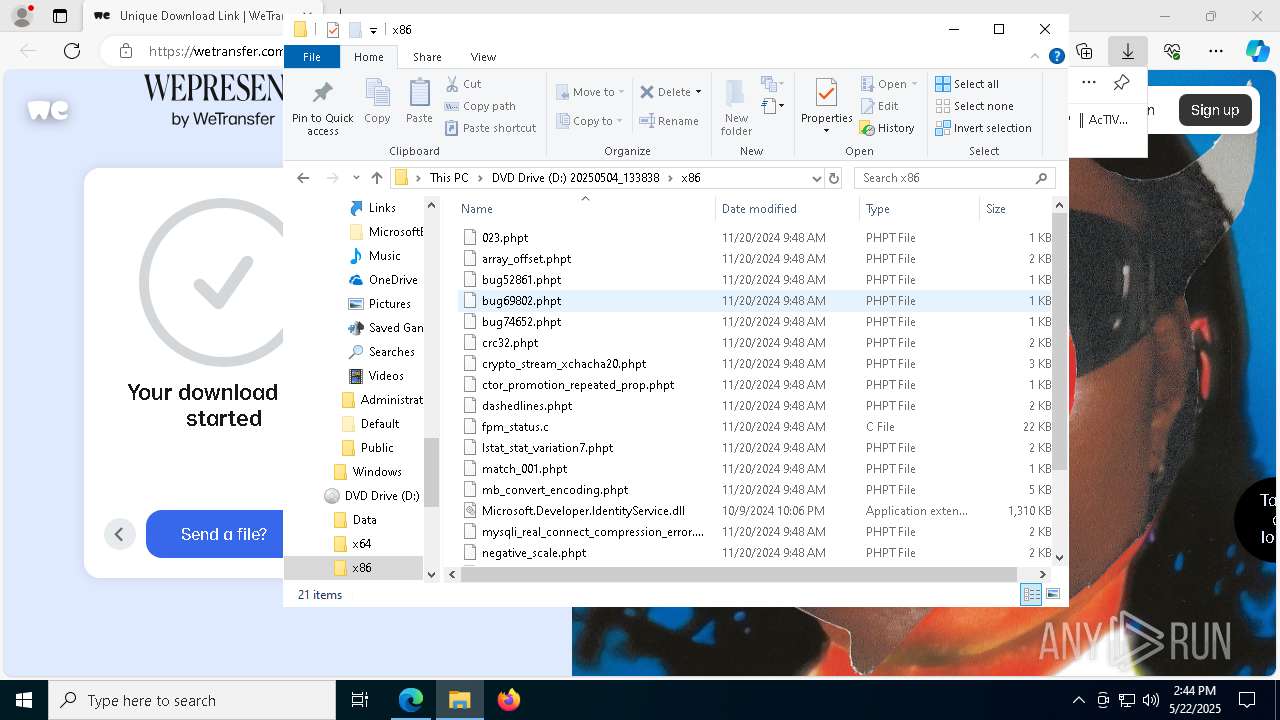1280x720 pixels.
Task: Click Invert selection in ribbon
Action: pos(983,128)
